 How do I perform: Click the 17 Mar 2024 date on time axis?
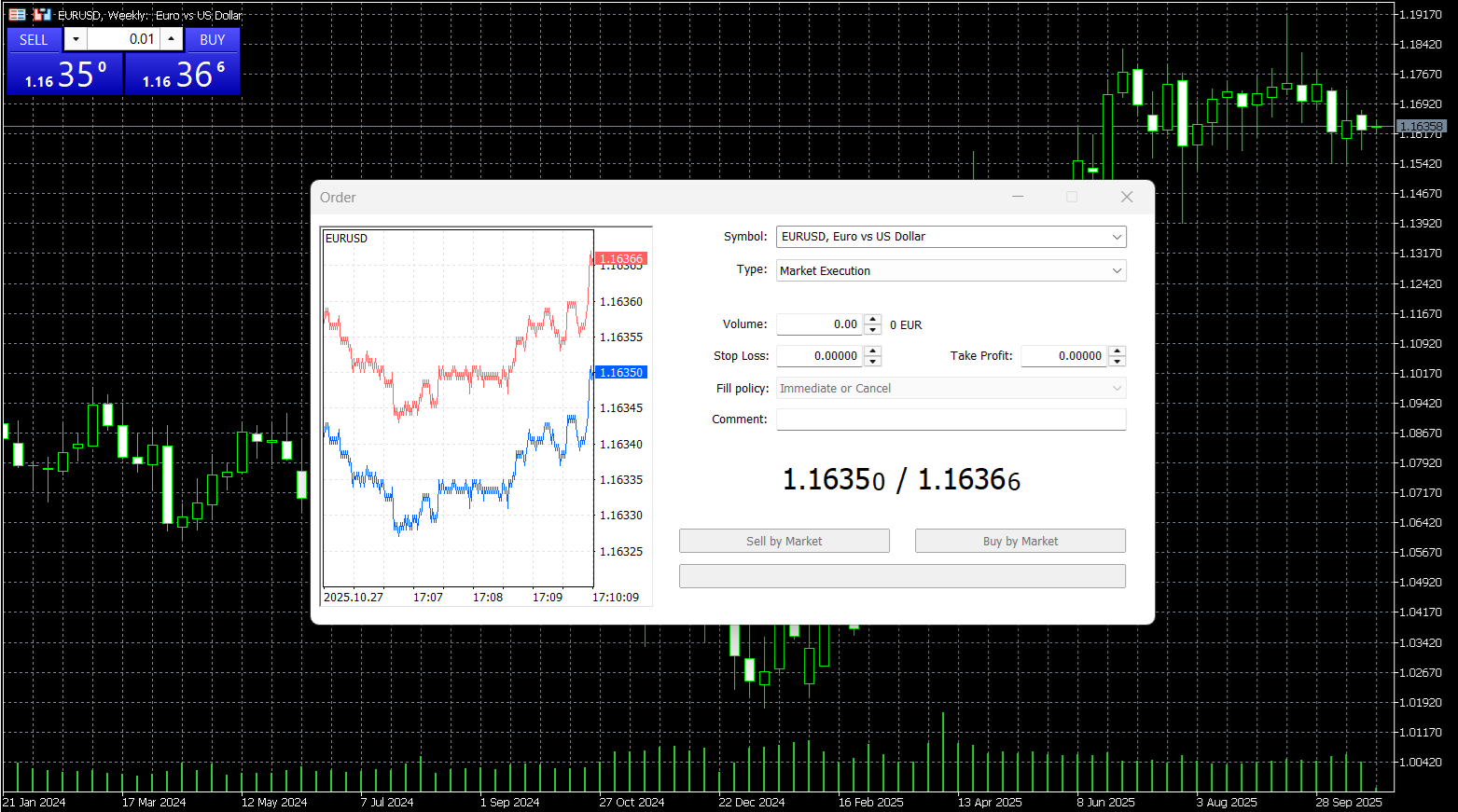[x=154, y=803]
